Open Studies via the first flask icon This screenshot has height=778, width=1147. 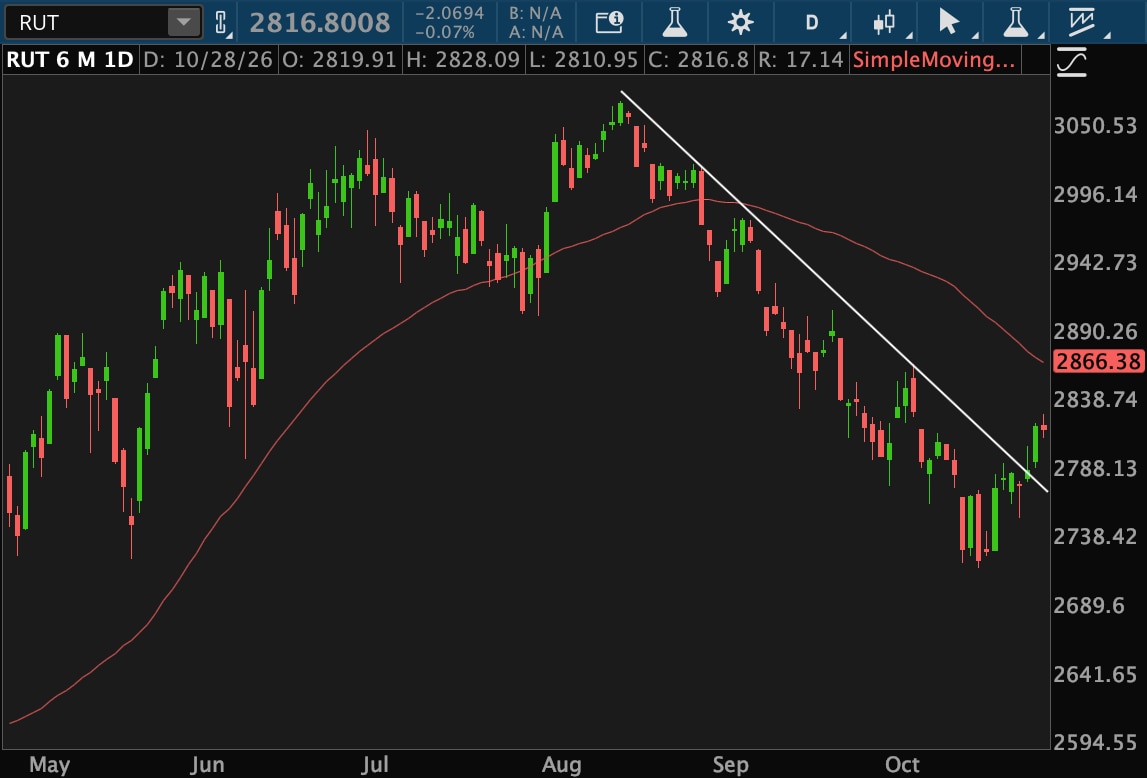click(x=674, y=23)
